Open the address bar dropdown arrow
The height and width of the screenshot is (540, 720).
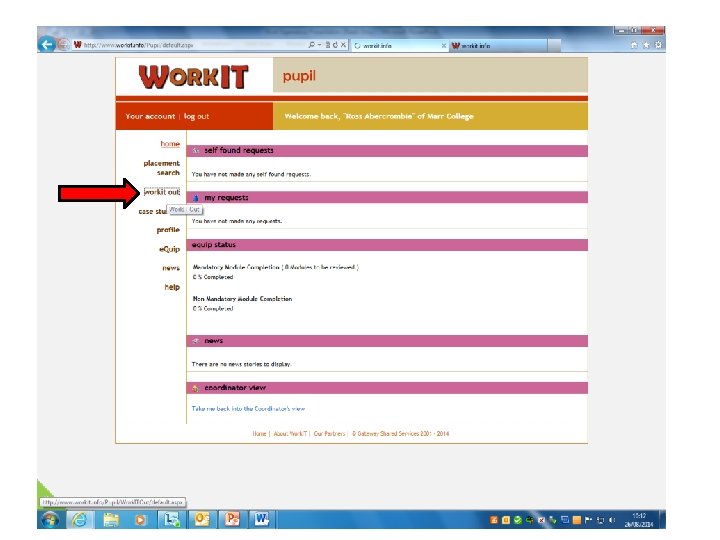(x=320, y=45)
